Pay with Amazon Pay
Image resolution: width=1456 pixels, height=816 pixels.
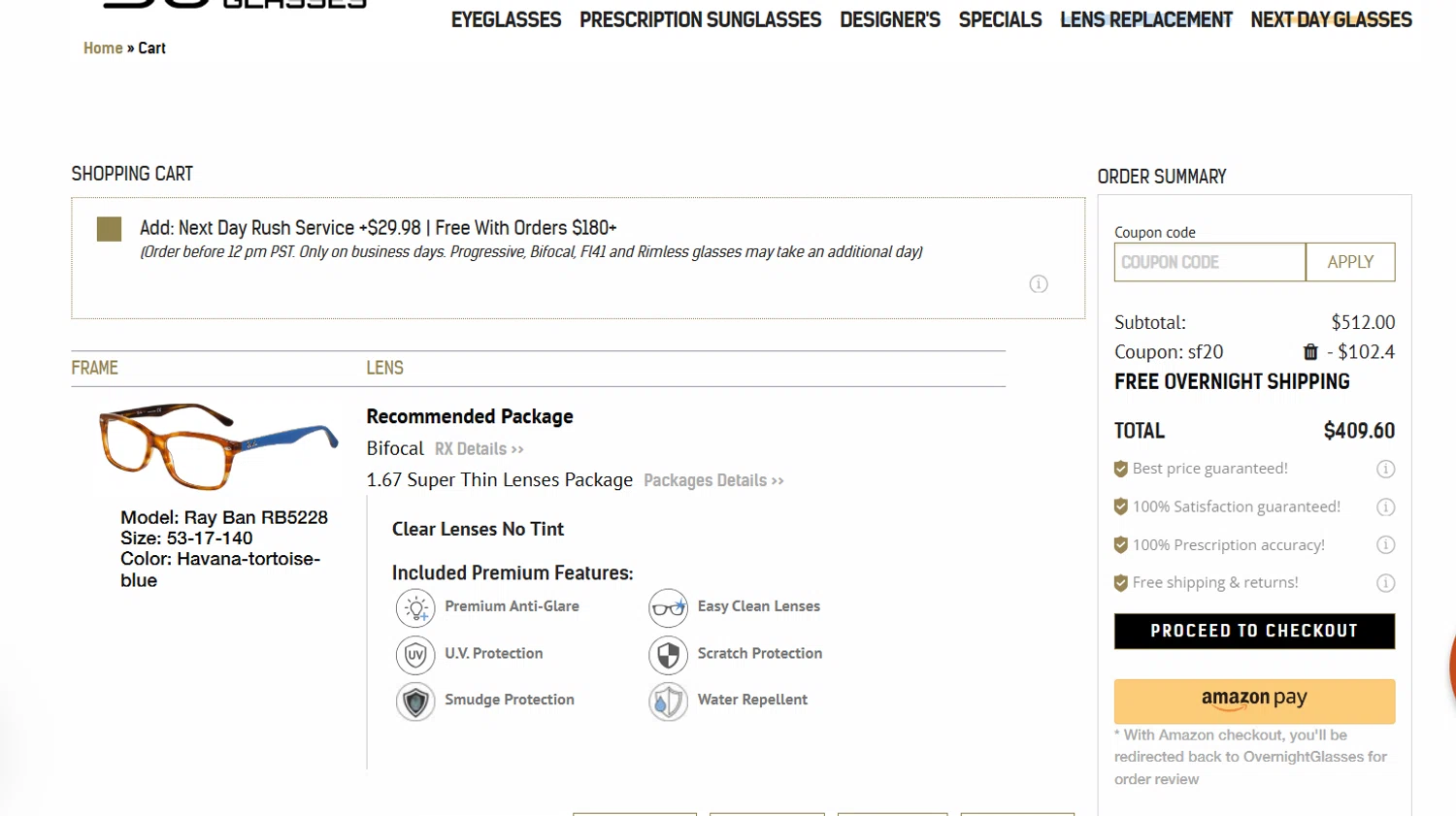(x=1254, y=701)
